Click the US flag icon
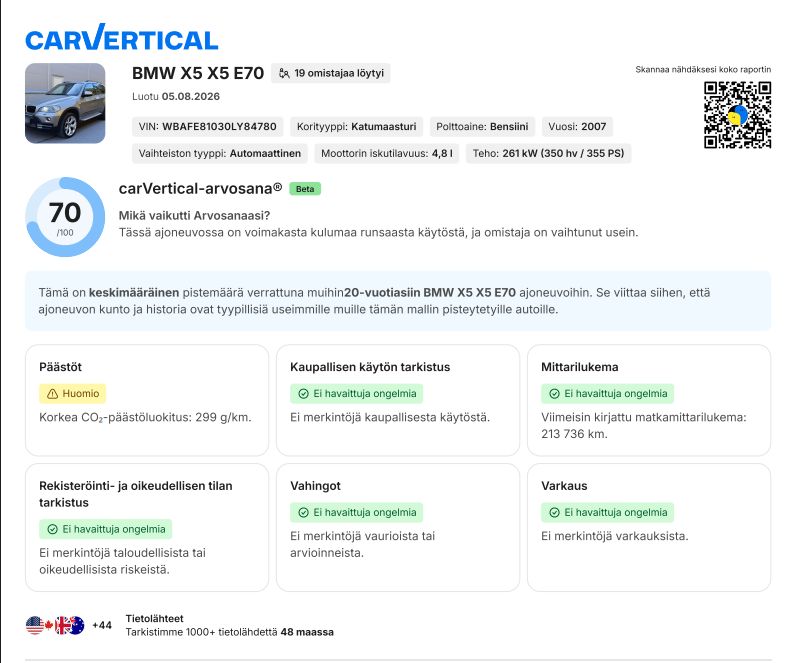 click(34, 626)
